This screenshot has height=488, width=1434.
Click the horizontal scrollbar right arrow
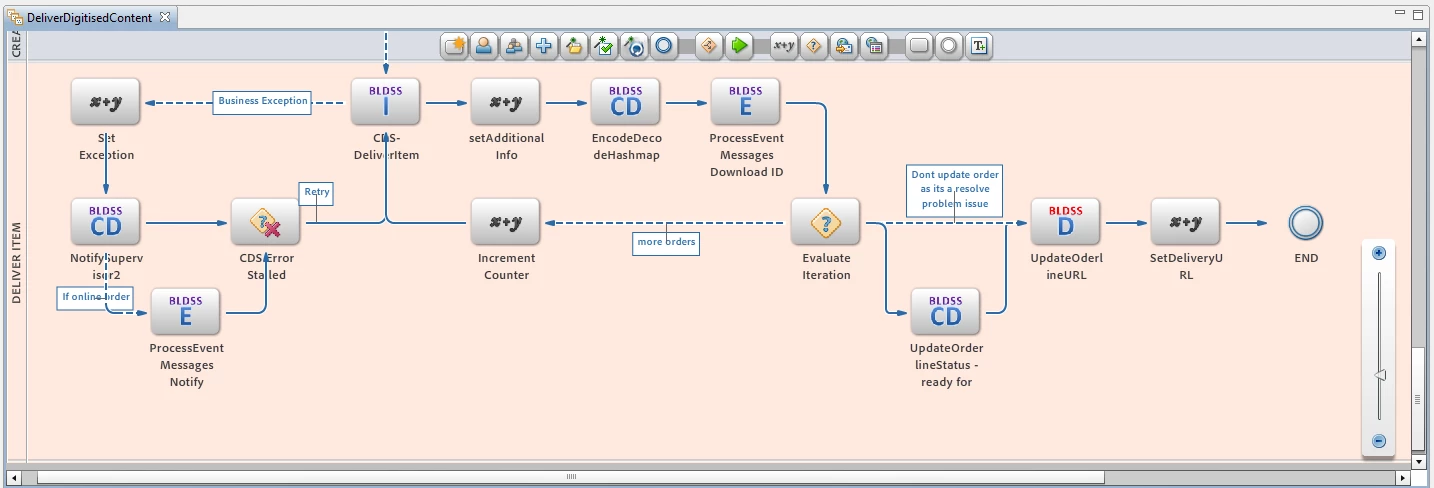[x=1402, y=477]
